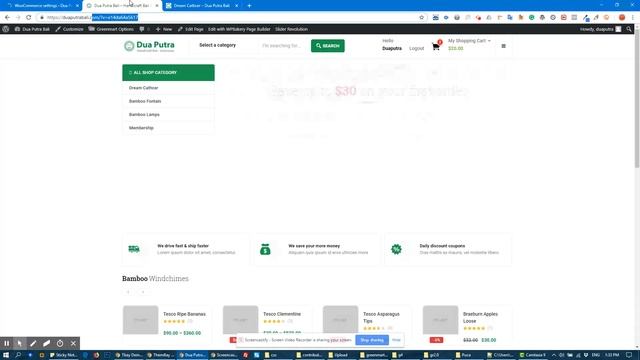Close the Dream Catcher browser tab
This screenshot has width=640, height=360.
(236, 6)
